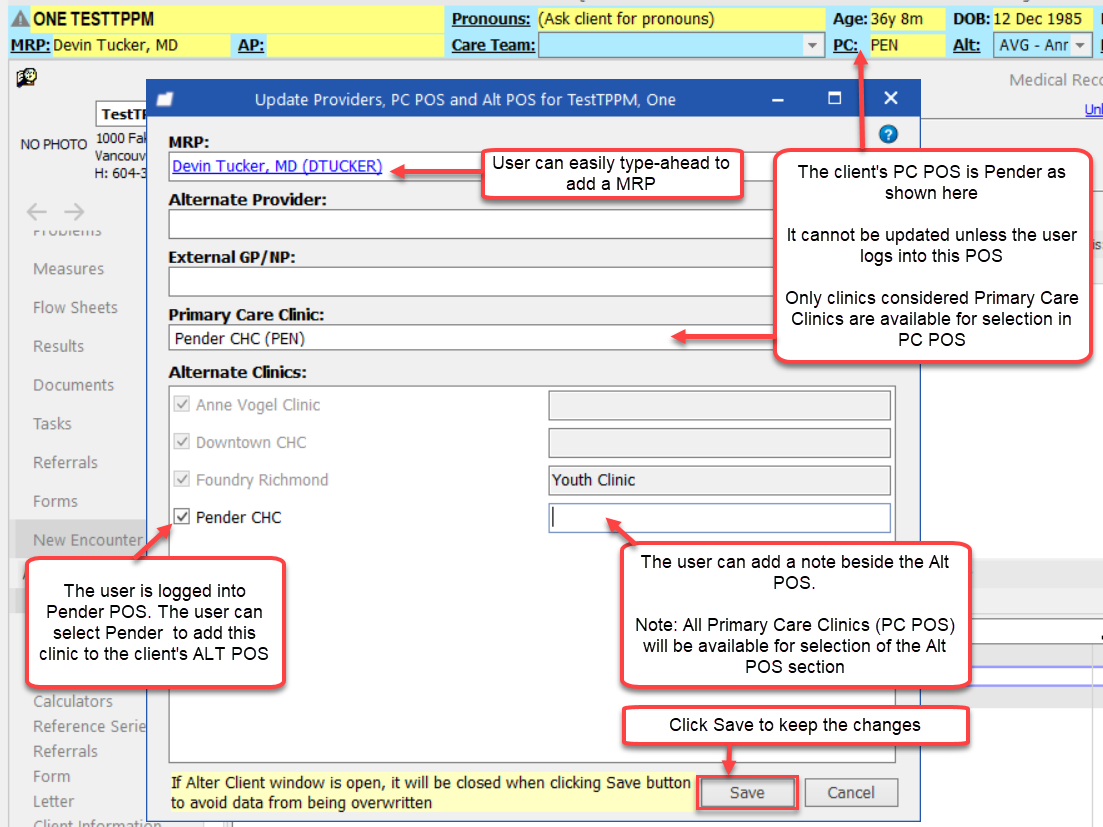Click into the External GP/NP field
Image resolution: width=1103 pixels, height=827 pixels.
point(471,283)
